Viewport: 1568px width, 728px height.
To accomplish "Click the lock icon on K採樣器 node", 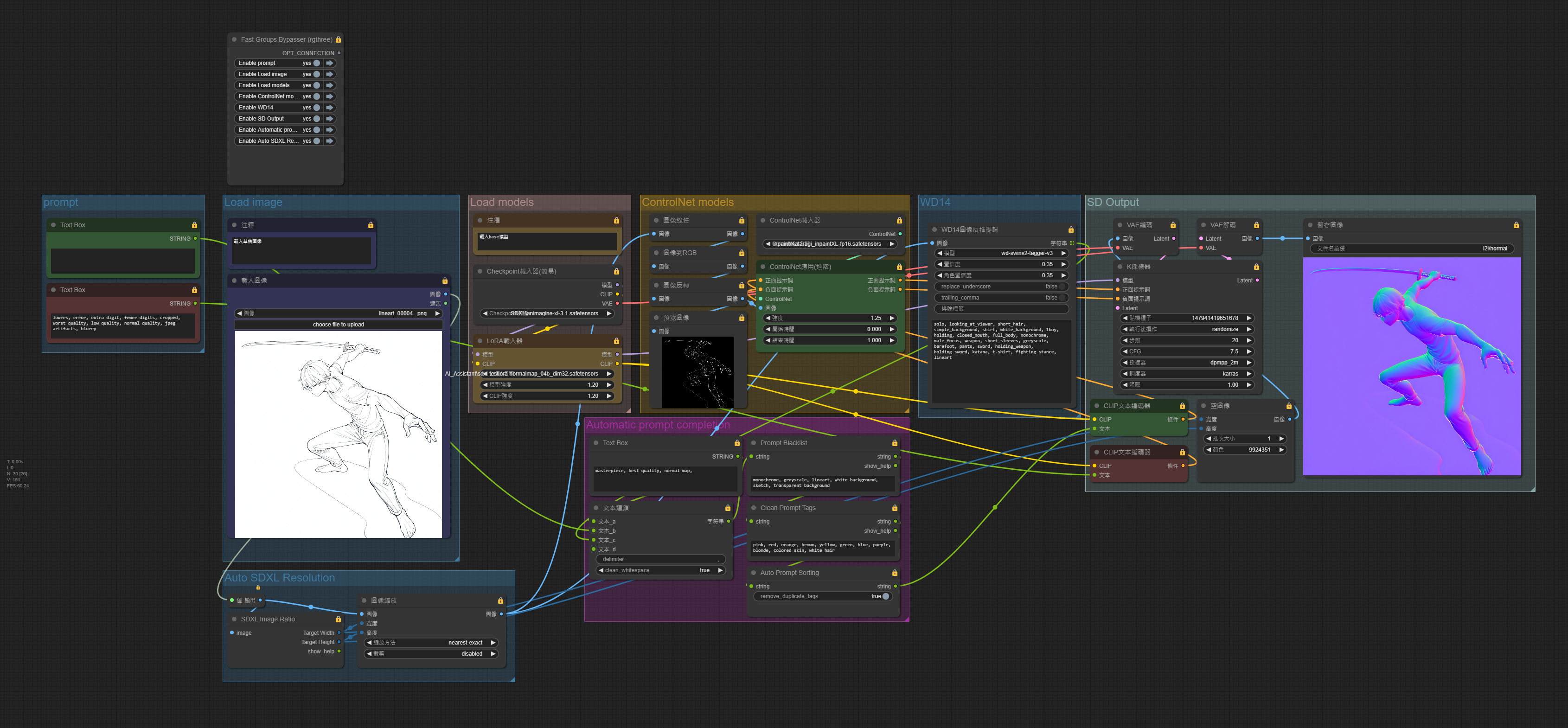I will [1256, 267].
